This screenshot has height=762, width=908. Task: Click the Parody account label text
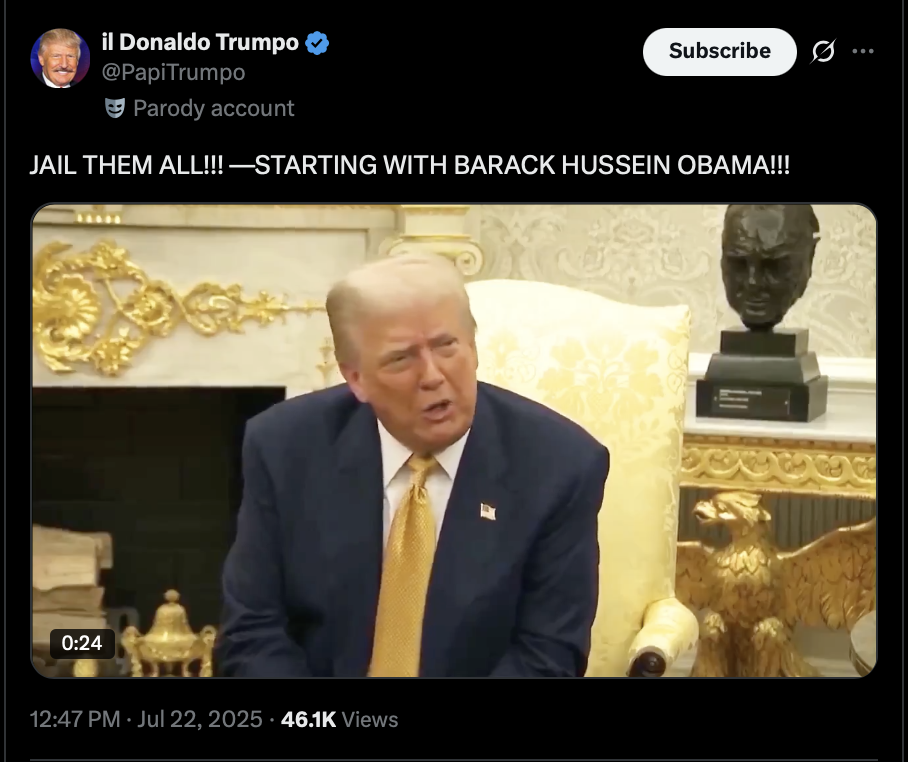click(x=214, y=108)
